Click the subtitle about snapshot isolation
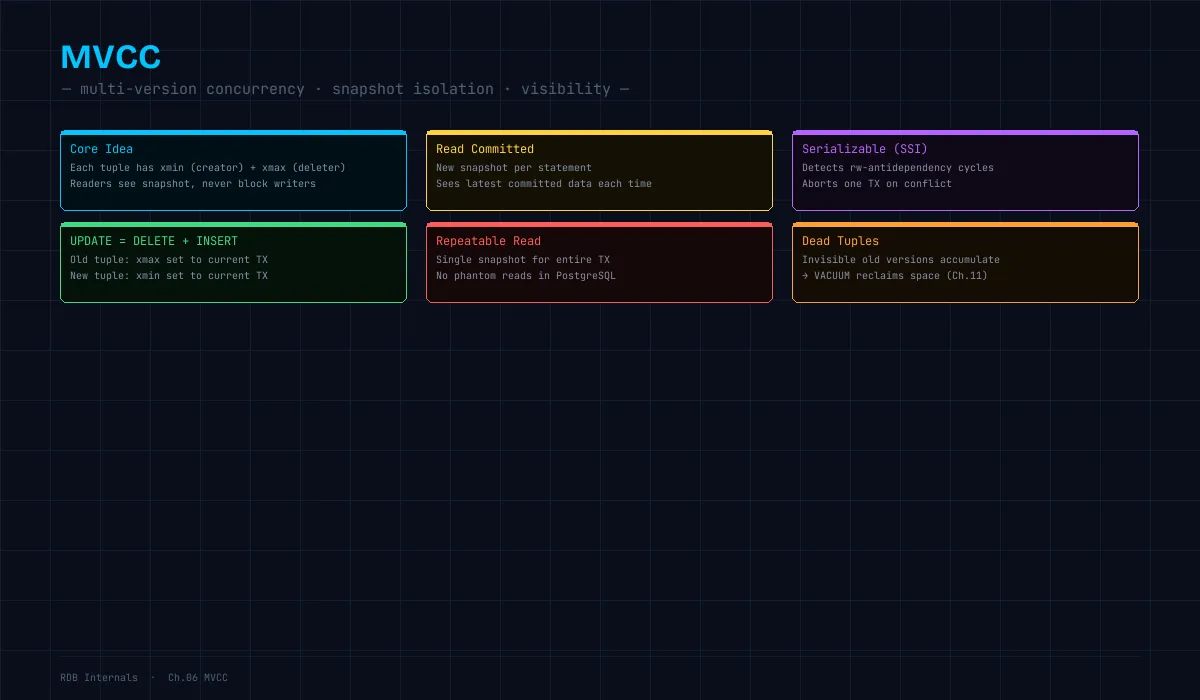 click(345, 89)
